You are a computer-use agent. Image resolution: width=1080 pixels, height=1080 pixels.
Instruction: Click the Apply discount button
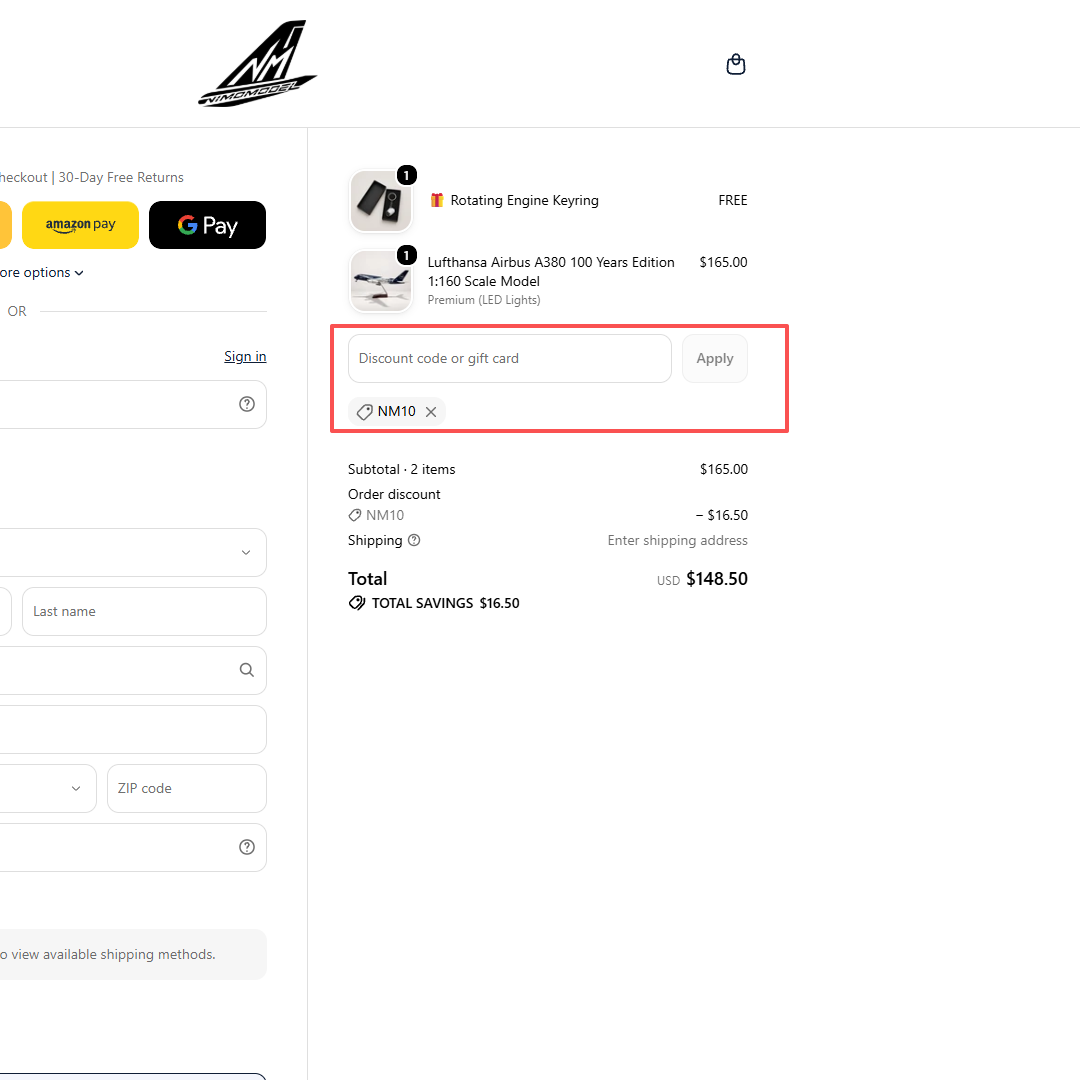[x=715, y=359]
